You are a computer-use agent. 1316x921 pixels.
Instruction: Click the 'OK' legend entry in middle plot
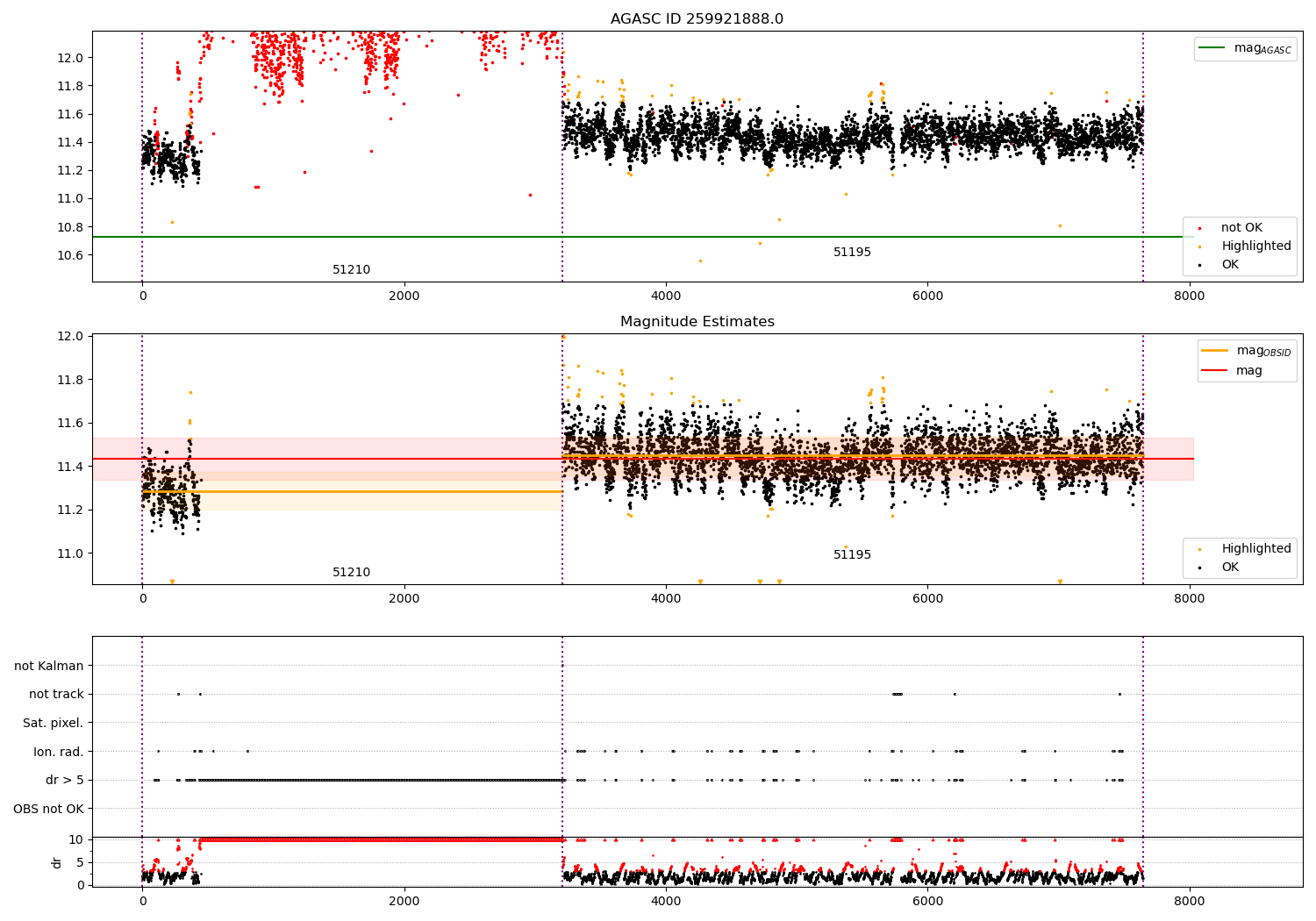pos(1230,568)
